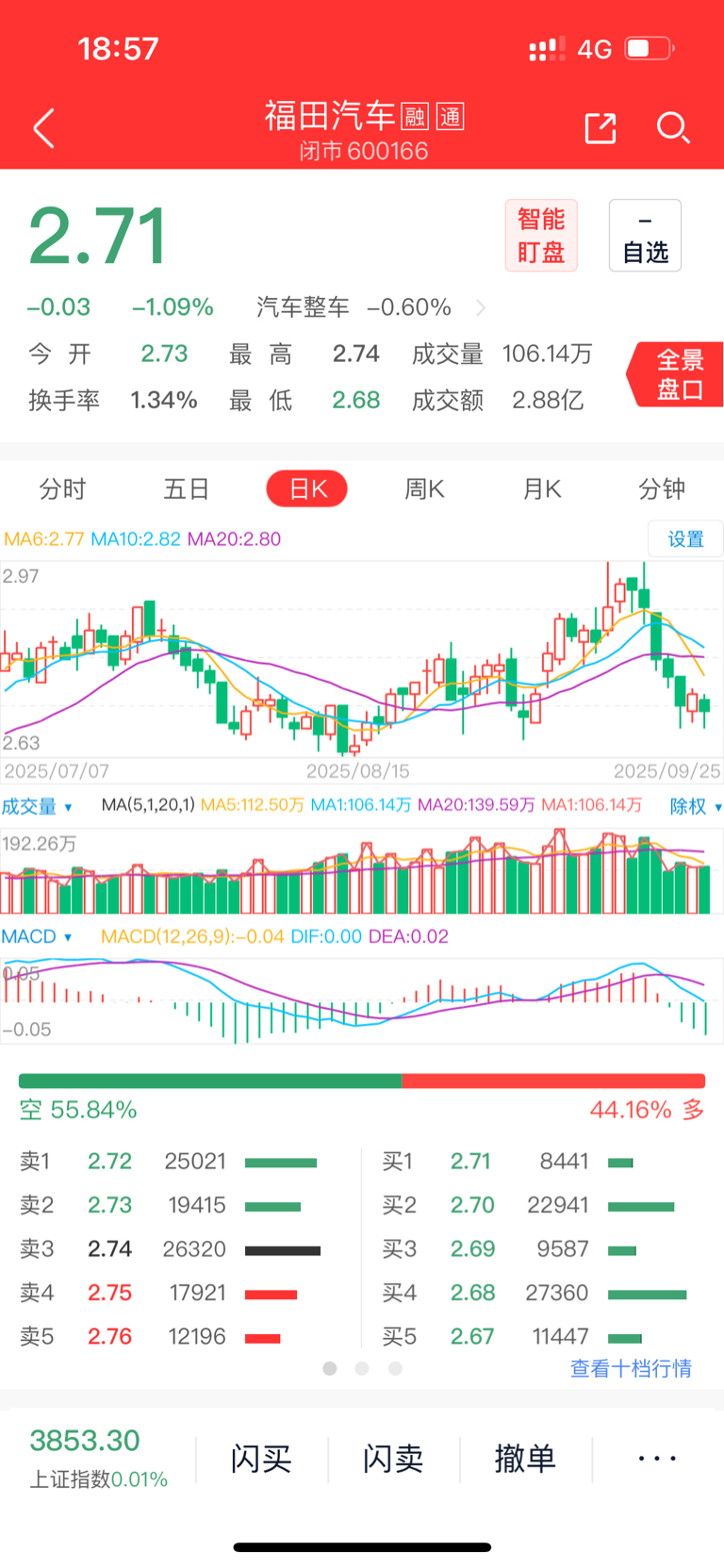Open the more options ellipsis

click(657, 1459)
